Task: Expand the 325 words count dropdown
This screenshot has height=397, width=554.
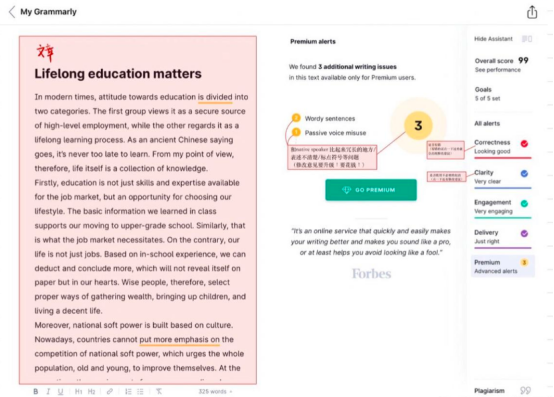Action: tap(215, 391)
